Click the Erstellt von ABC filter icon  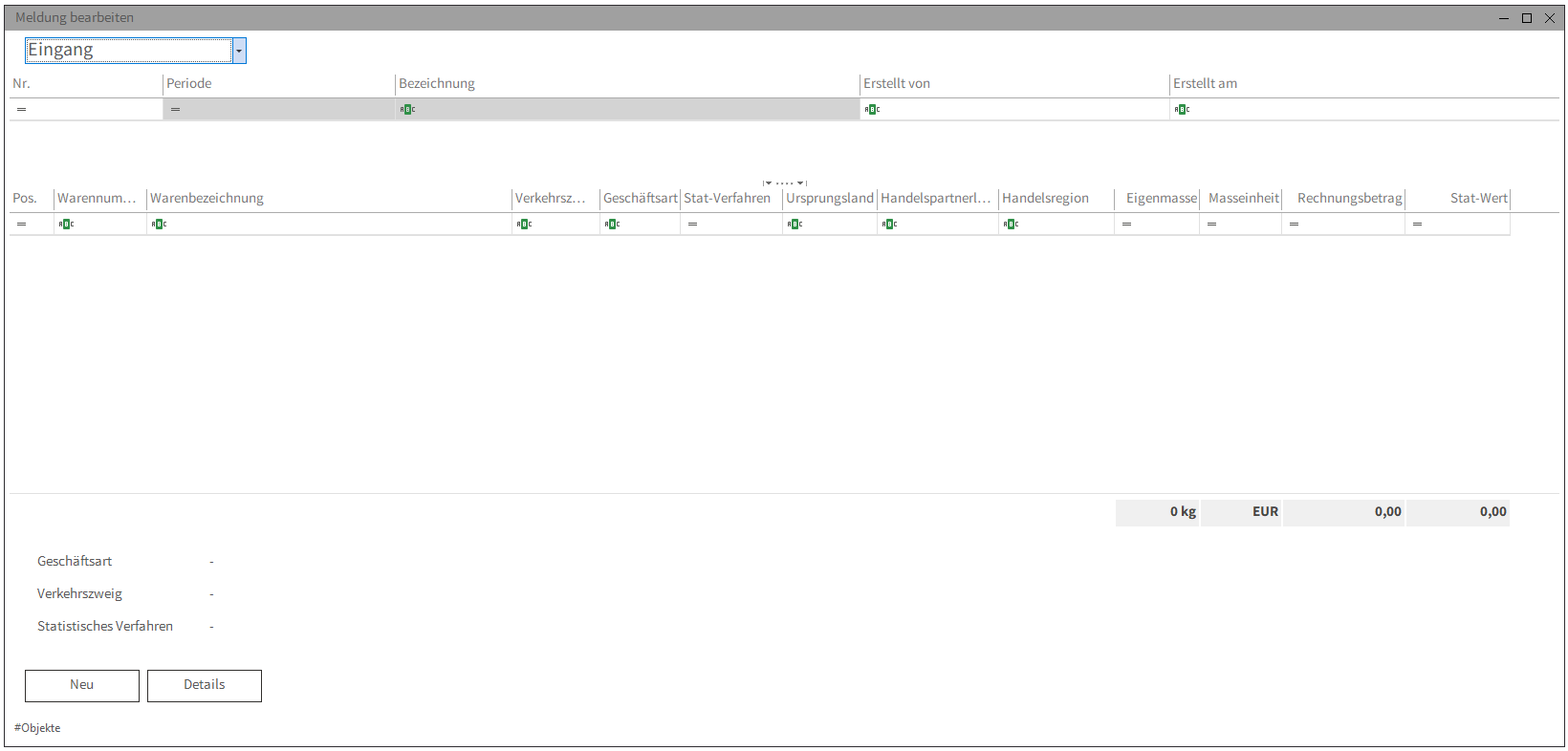[x=872, y=110]
